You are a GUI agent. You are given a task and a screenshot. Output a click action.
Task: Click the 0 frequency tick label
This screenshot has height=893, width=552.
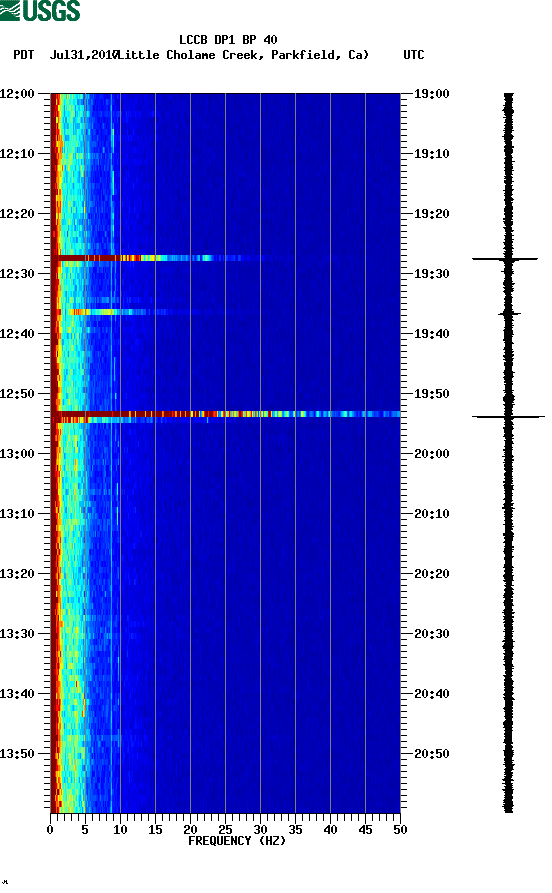tap(50, 830)
